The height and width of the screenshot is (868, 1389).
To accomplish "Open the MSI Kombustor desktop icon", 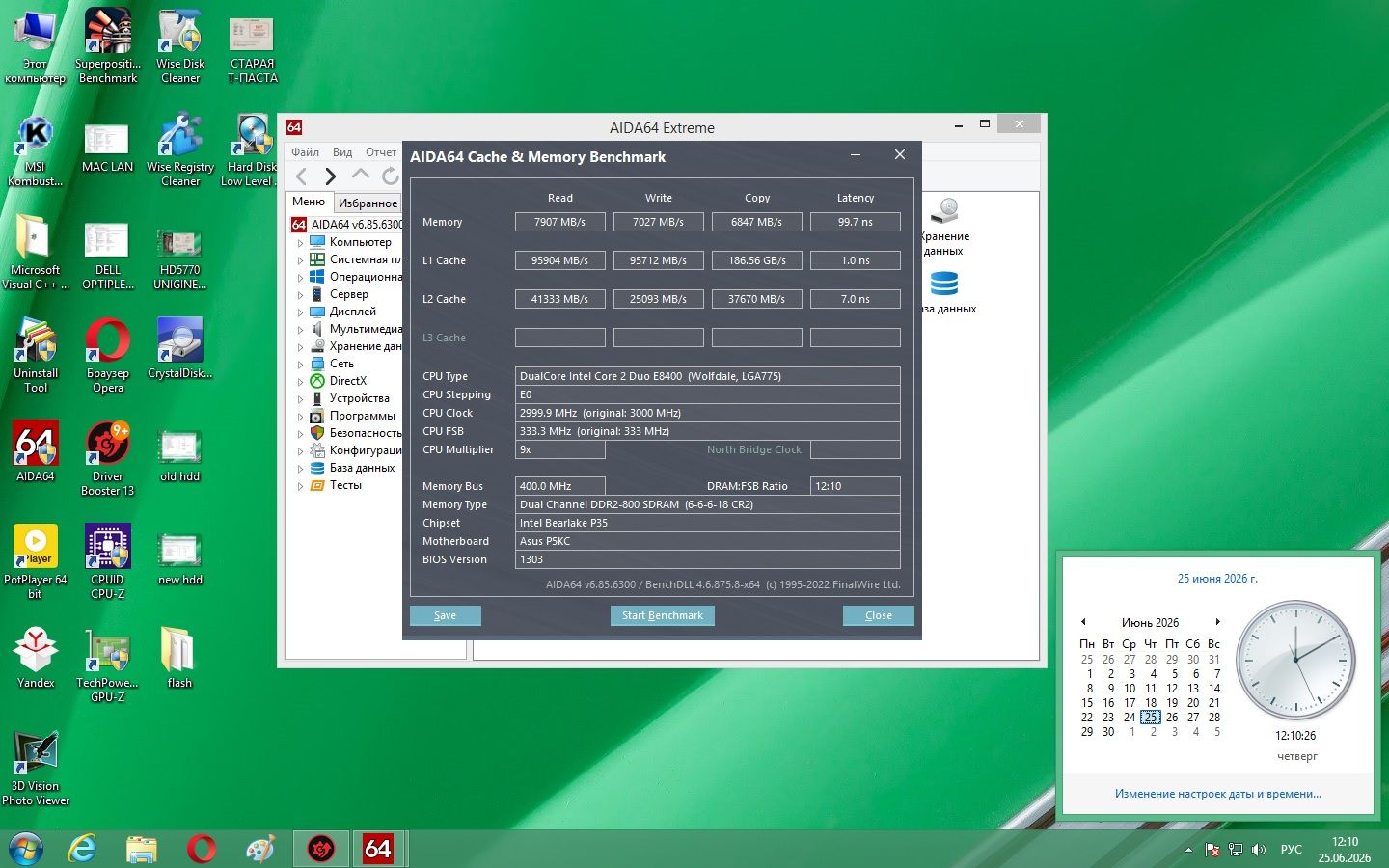I will [x=36, y=149].
